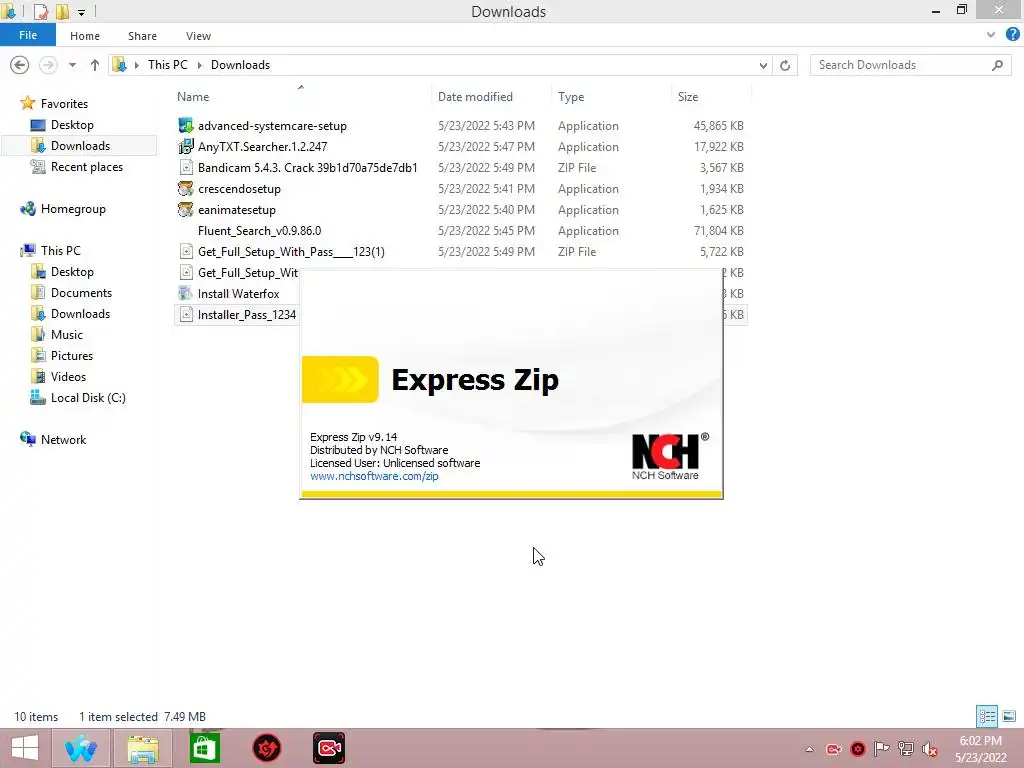Open Documents under This PC
This screenshot has height=768, width=1024.
coord(81,293)
